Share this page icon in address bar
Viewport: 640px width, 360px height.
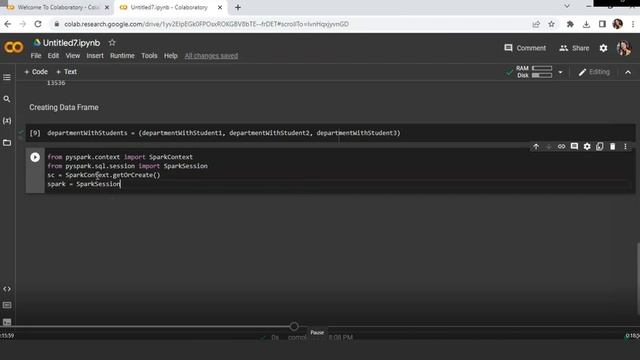(536, 24)
